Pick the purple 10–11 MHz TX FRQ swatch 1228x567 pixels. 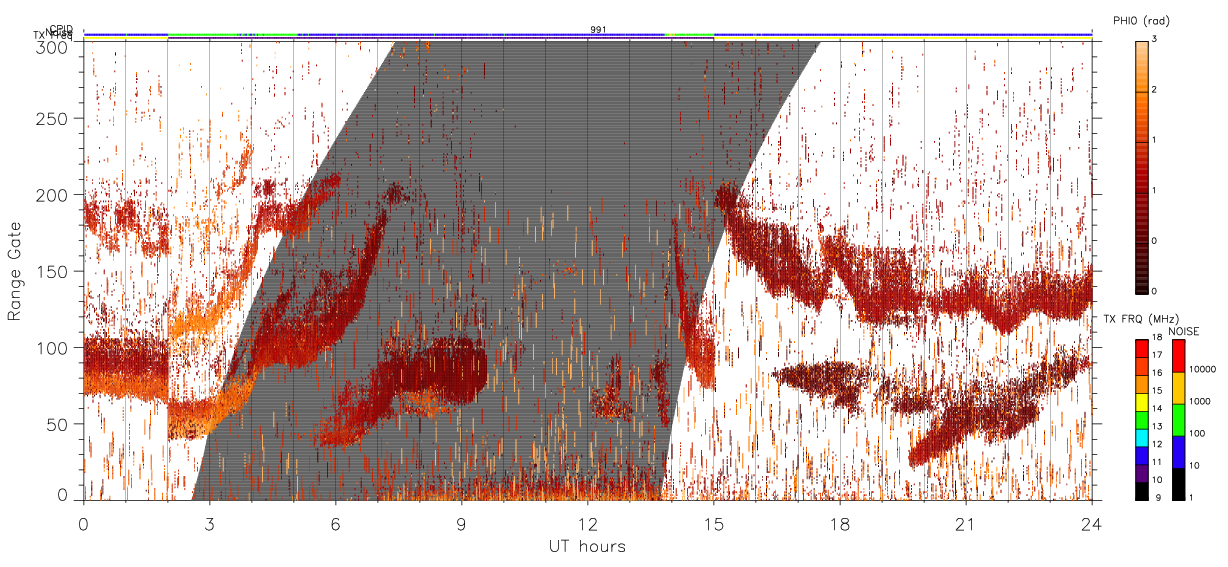point(1141,474)
